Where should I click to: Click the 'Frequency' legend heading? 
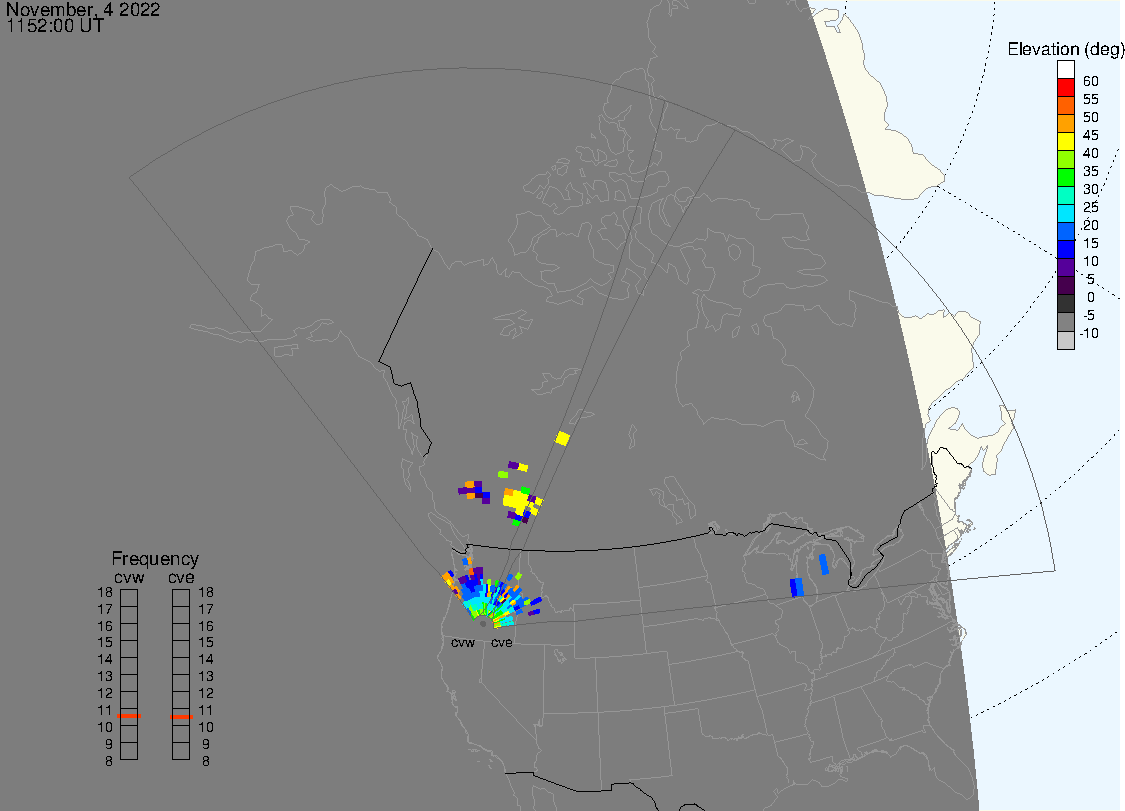[155, 558]
